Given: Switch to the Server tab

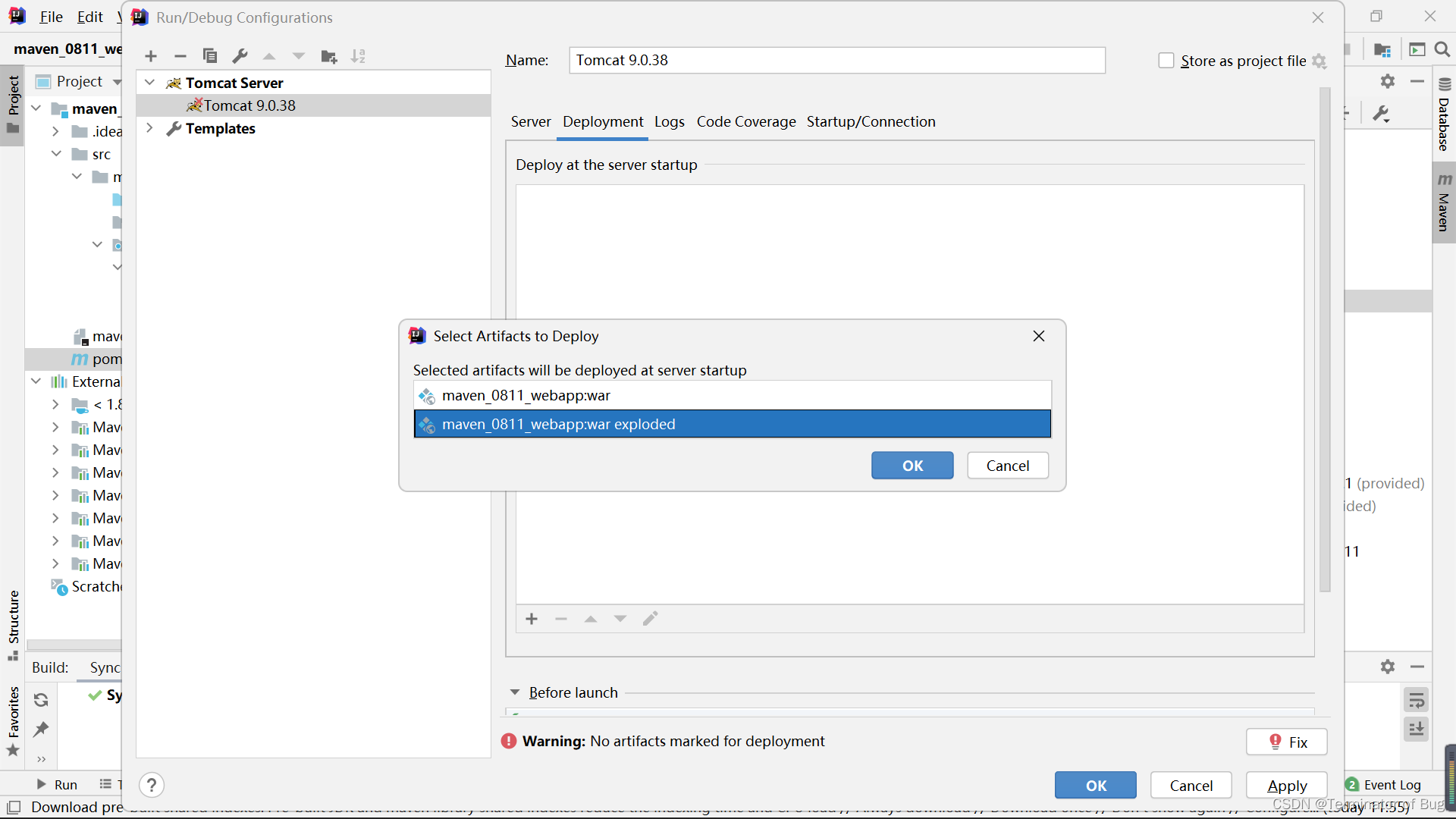Looking at the screenshot, I should (x=531, y=121).
